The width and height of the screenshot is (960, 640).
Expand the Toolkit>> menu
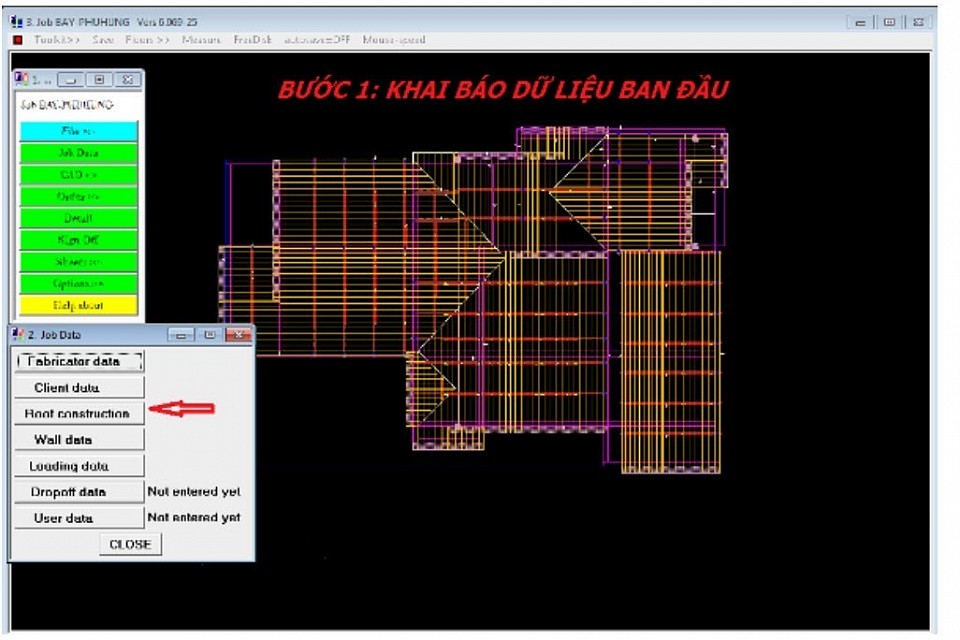tap(57, 40)
